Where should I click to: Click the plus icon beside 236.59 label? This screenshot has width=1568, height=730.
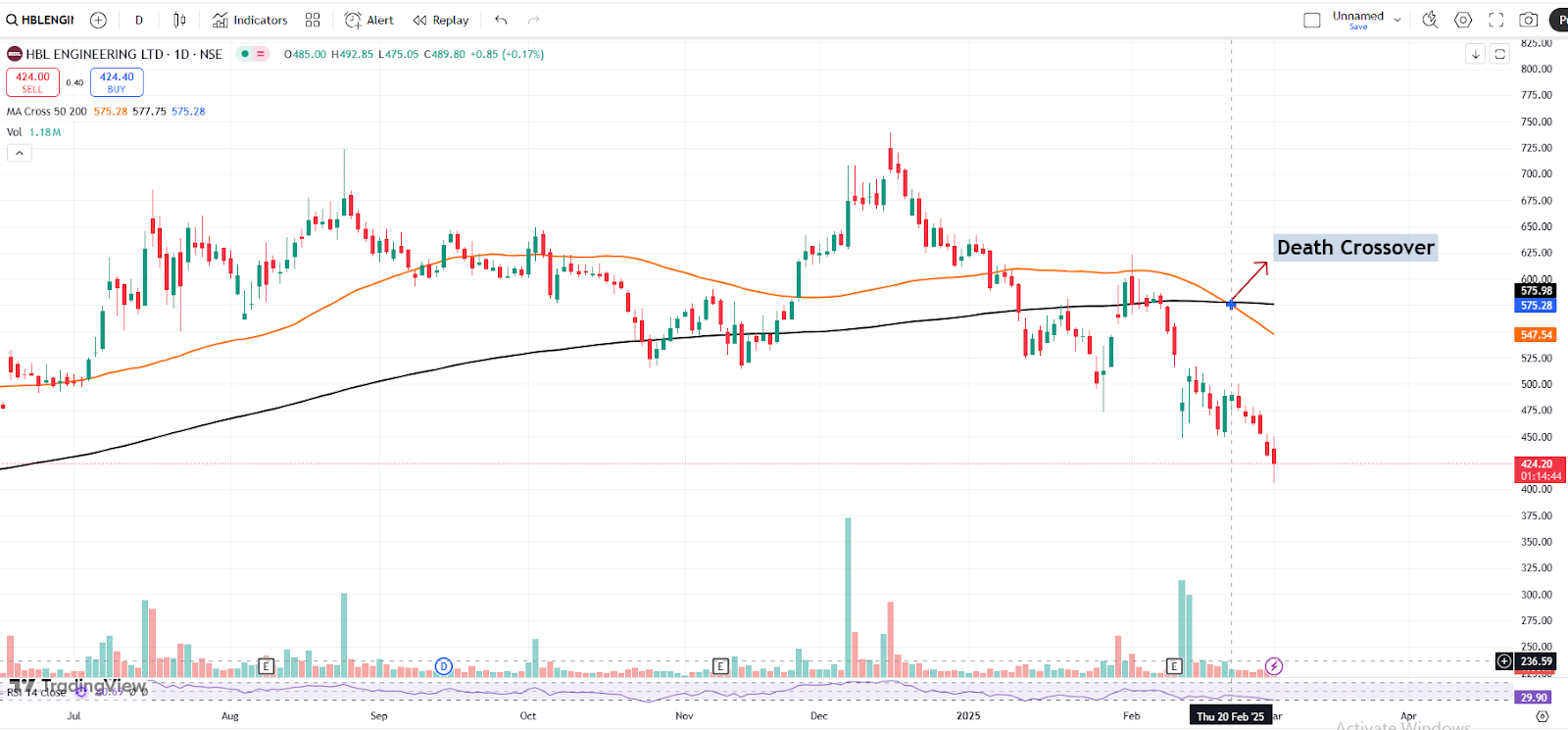1504,661
